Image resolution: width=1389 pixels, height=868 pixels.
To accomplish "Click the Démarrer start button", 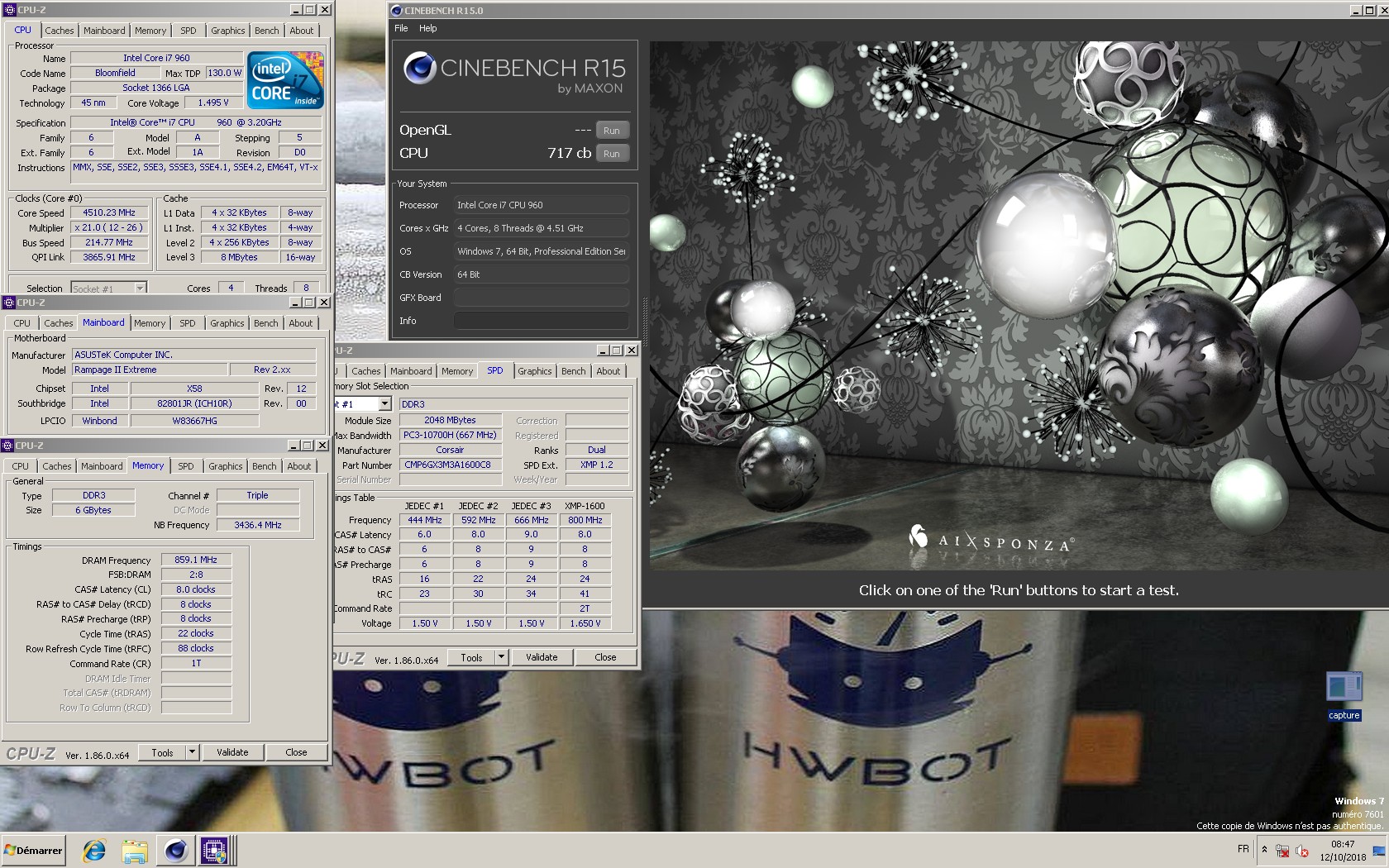I will point(33,850).
